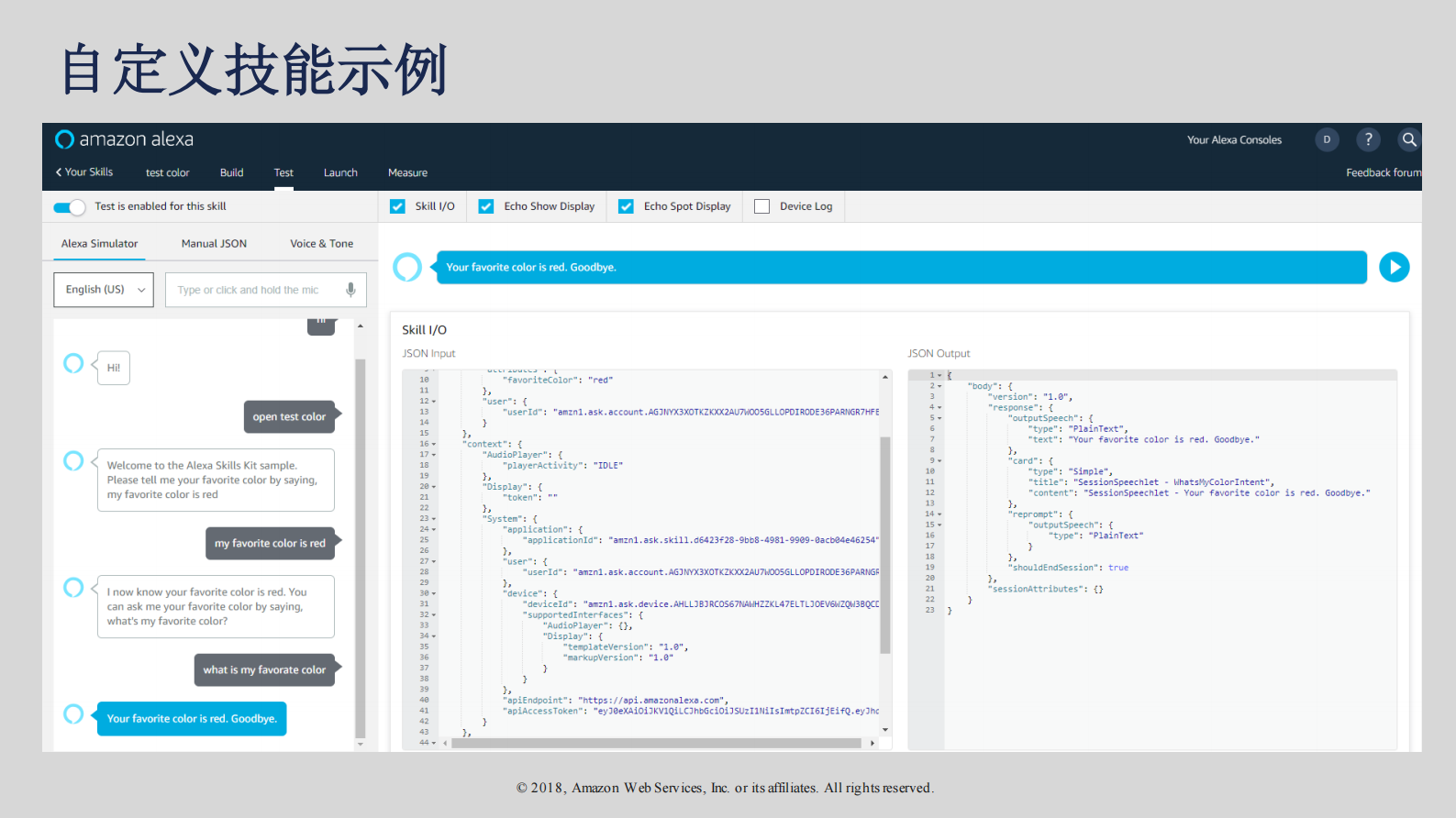Viewport: 1456px width, 818px height.
Task: Collapse JSON output fold arrow at line 1
Action: pos(939,375)
